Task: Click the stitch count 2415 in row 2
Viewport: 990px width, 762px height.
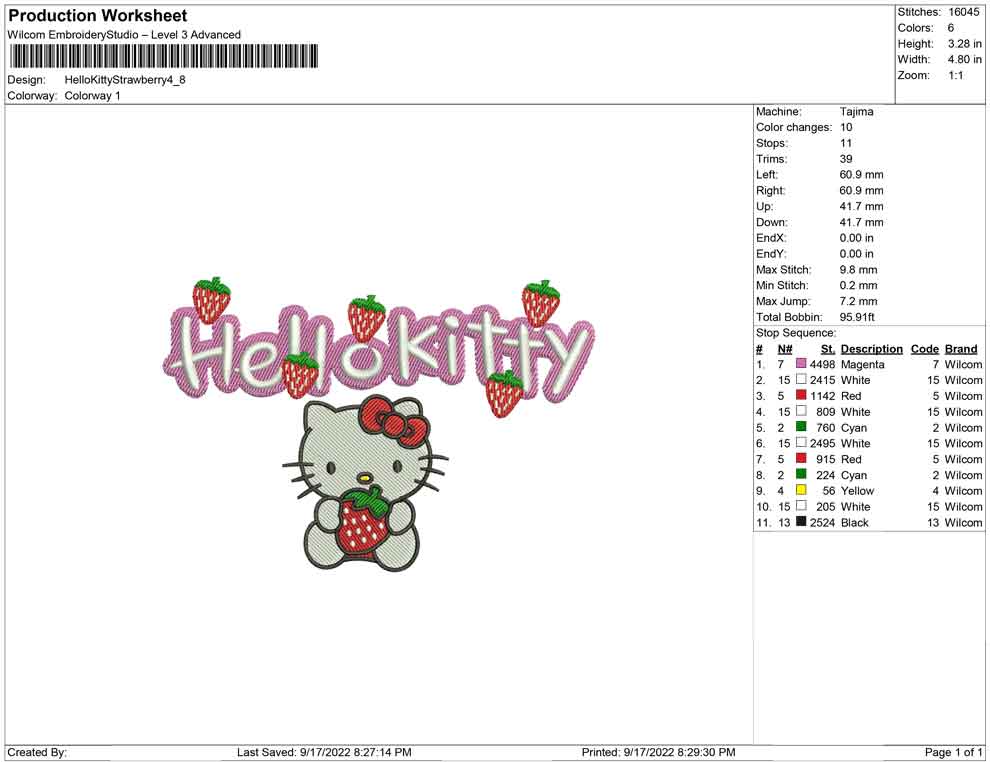Action: 823,380
